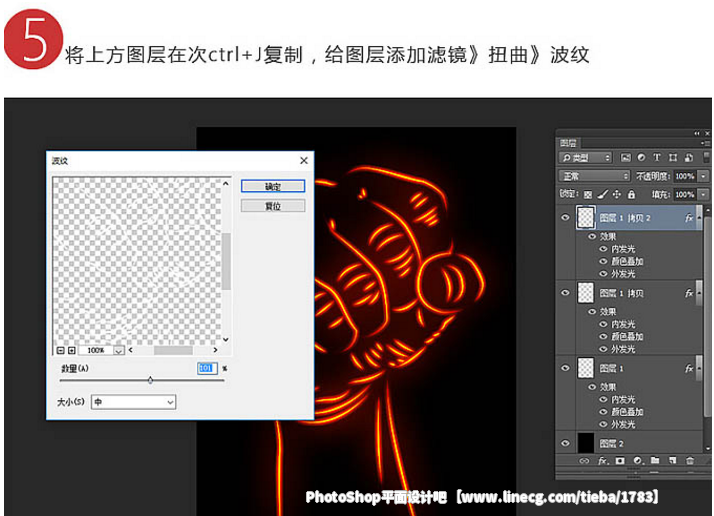Hide layer 图层 1
The height and width of the screenshot is (516, 714).
565,368
